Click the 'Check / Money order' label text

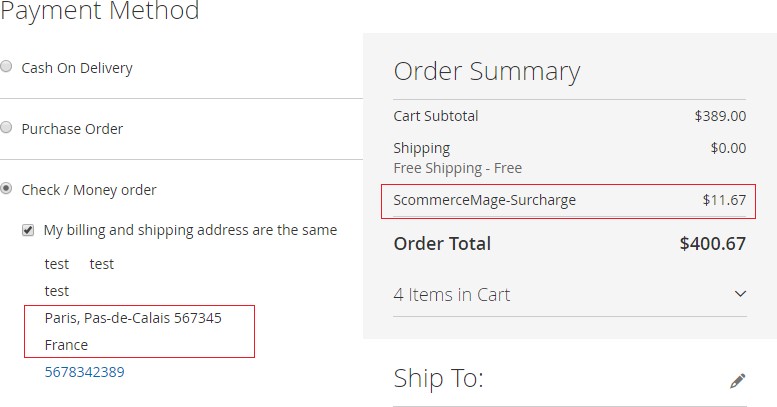point(89,190)
